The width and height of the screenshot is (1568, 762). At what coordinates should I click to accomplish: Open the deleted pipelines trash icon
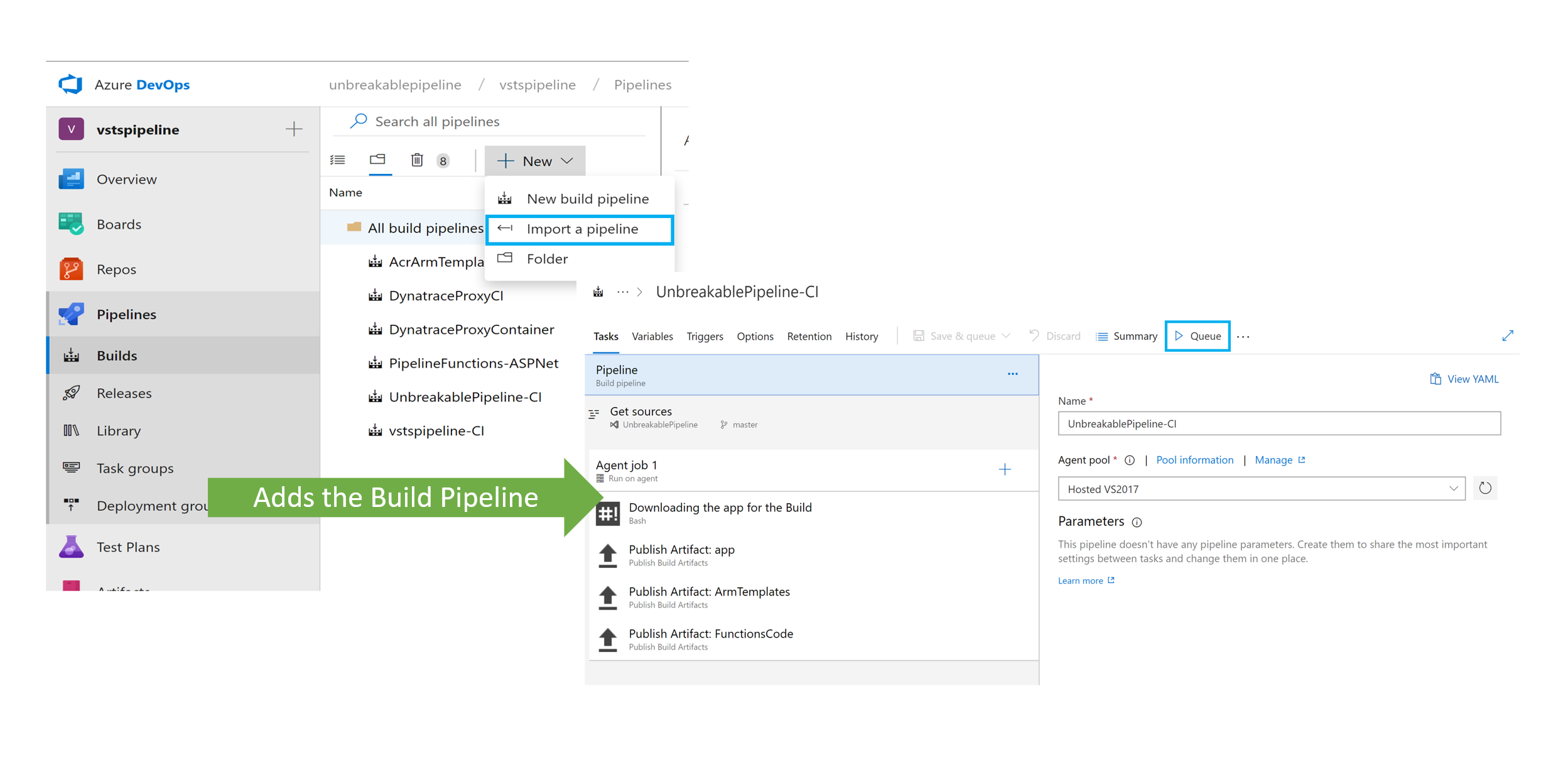tap(417, 160)
